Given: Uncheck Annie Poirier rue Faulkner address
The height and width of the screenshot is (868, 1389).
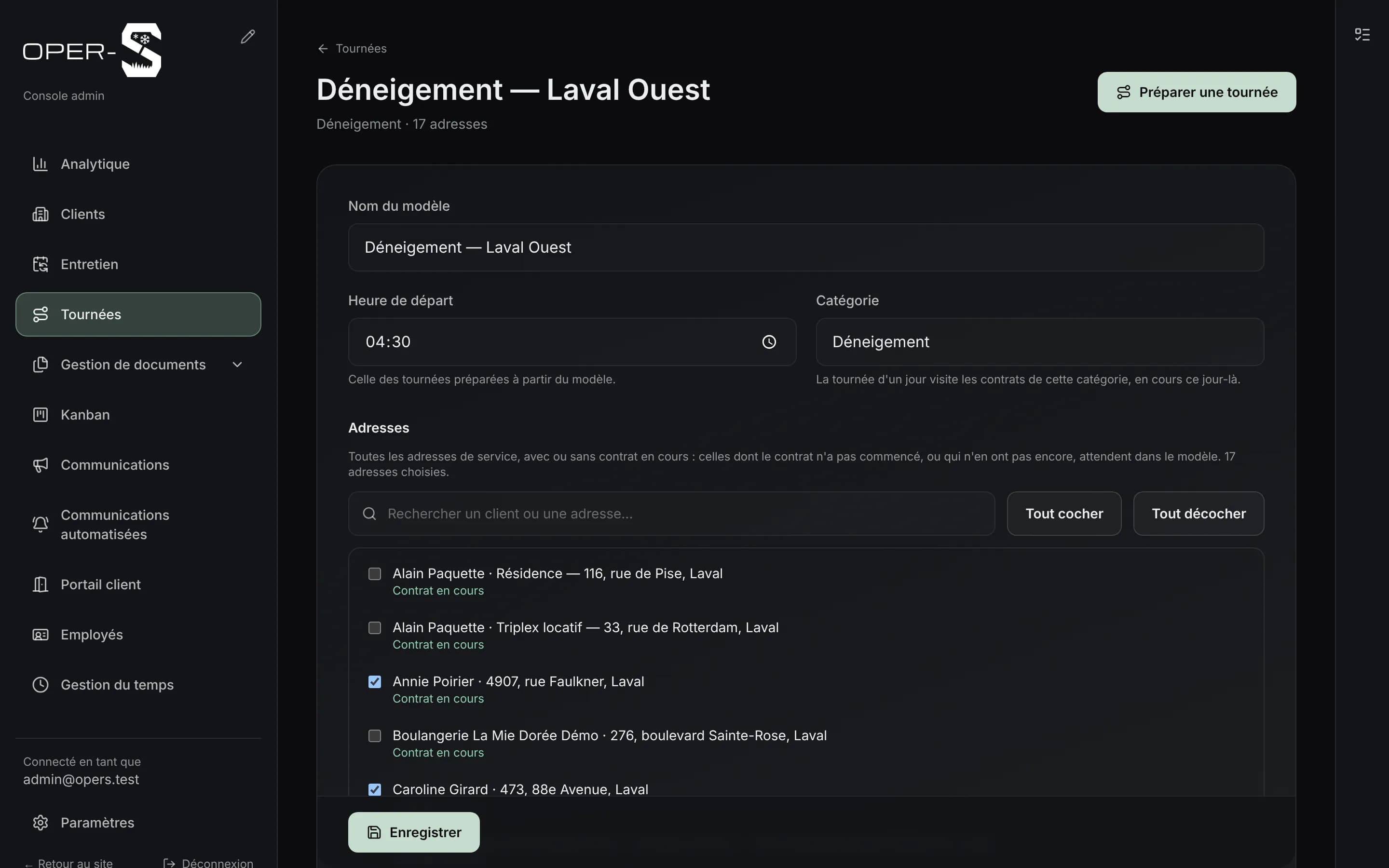Looking at the screenshot, I should click(375, 682).
